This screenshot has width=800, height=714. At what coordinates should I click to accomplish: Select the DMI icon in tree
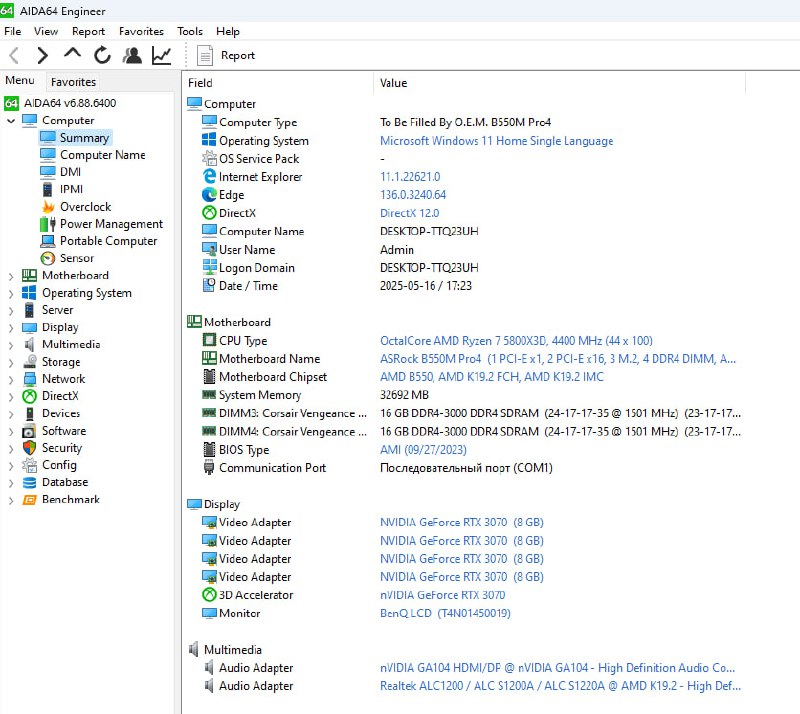47,172
